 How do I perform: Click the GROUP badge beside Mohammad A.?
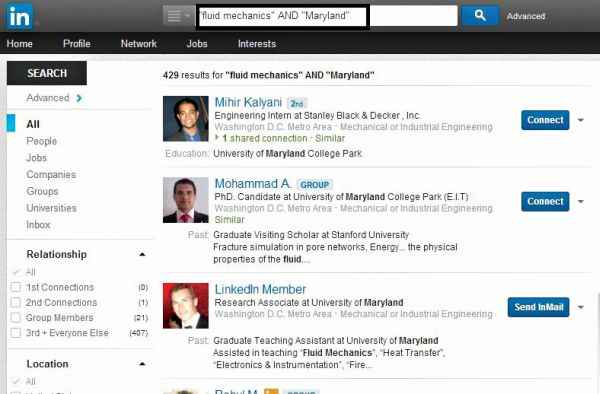315,185
